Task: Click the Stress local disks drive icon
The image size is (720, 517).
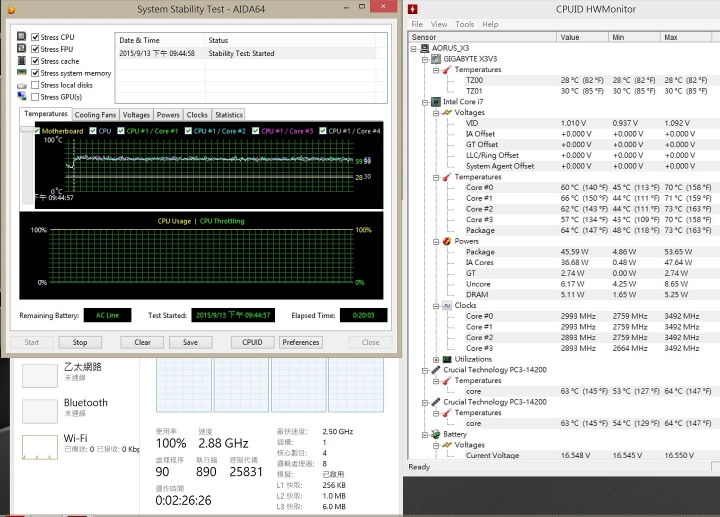Action: point(22,85)
